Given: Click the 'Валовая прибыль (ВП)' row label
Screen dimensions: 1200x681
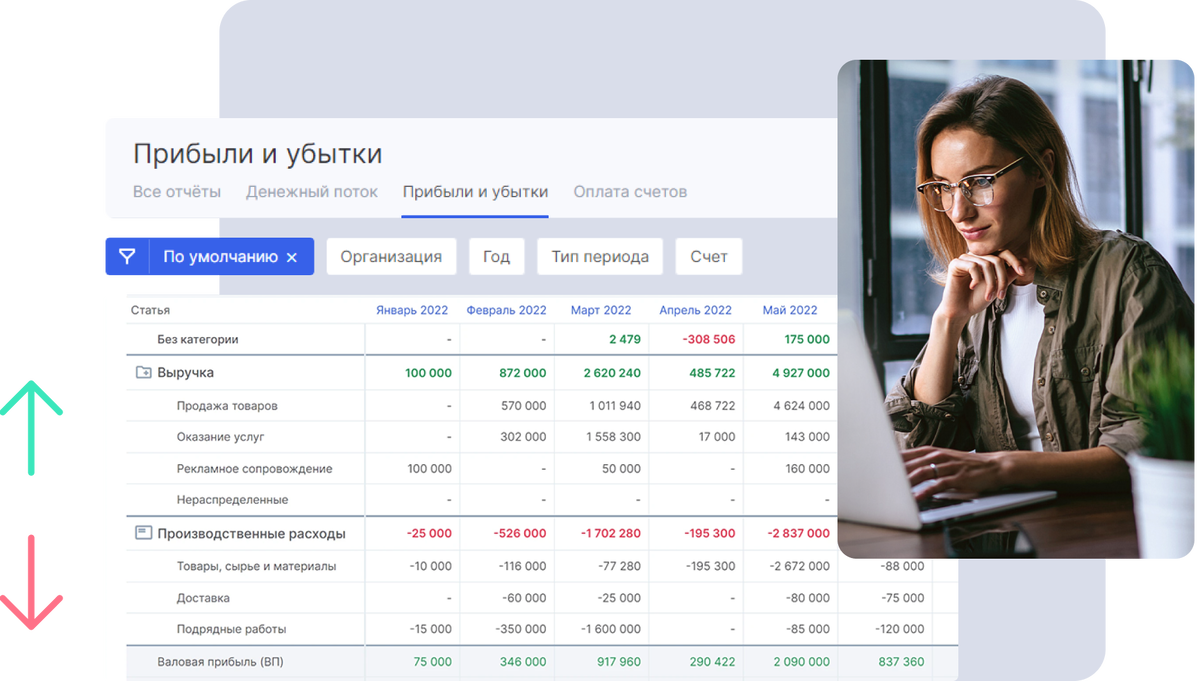Looking at the screenshot, I should pyautogui.click(x=220, y=662).
